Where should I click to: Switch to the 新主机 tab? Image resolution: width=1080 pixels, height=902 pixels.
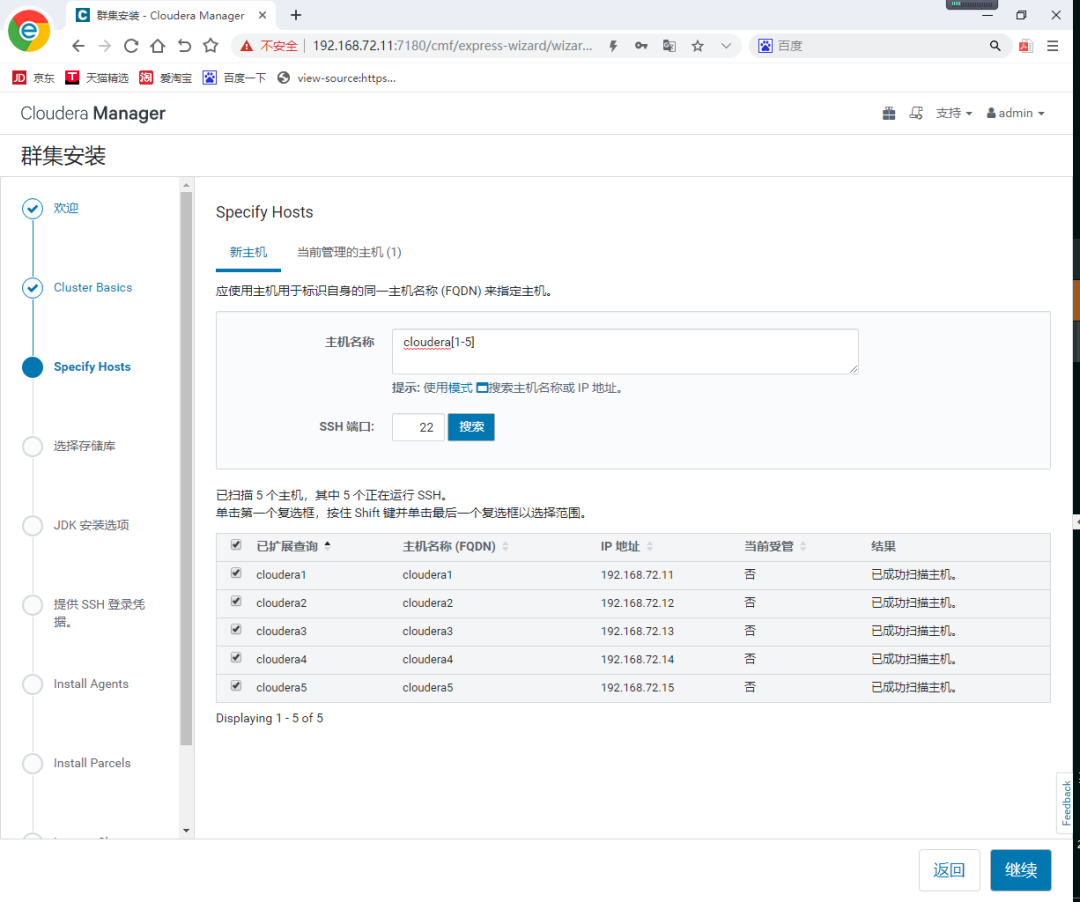coord(248,253)
